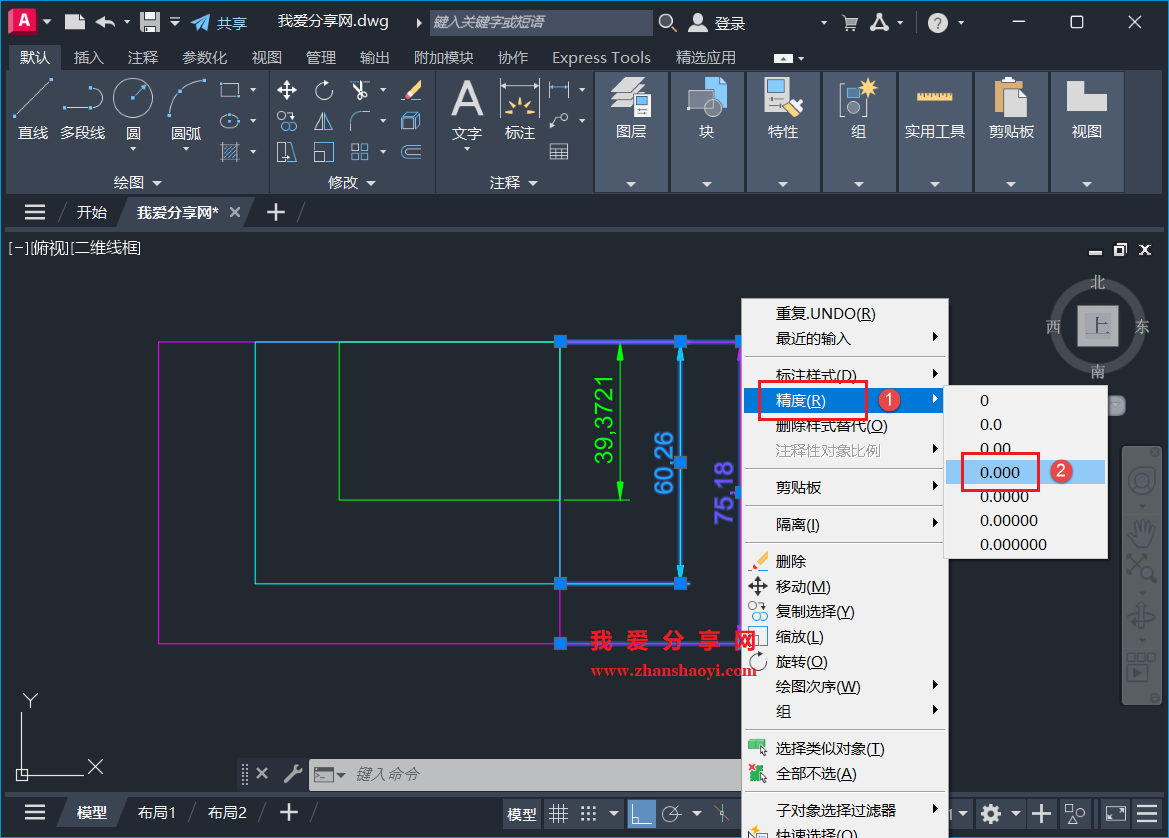Close the 我爱分享网 drawing tab
Screen dimensions: 1169x838
pos(235,212)
